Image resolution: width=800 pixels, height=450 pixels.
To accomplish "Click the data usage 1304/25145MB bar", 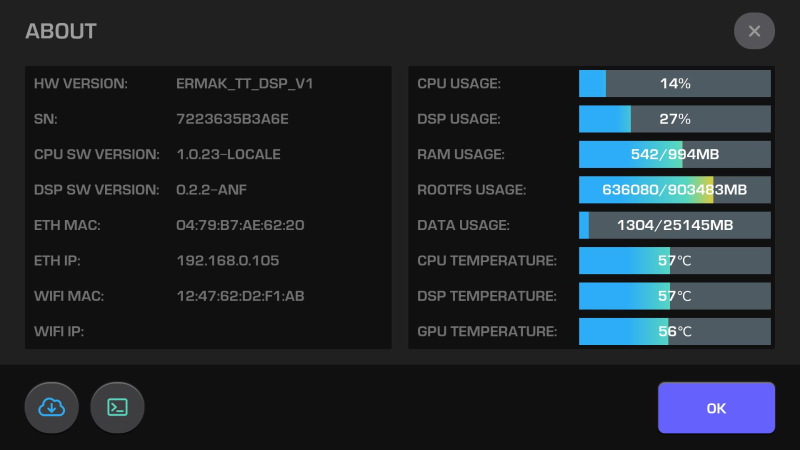I will pos(675,225).
